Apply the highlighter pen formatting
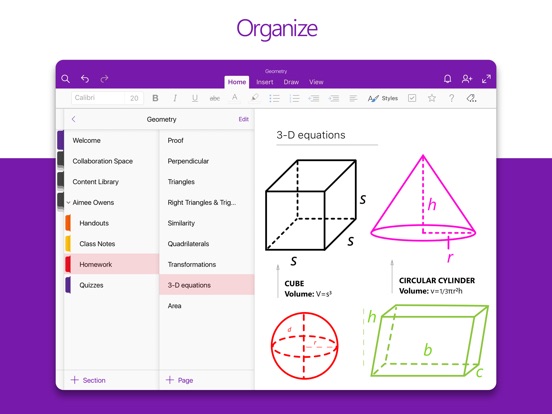Viewport: 552px width, 414px height. (x=255, y=98)
